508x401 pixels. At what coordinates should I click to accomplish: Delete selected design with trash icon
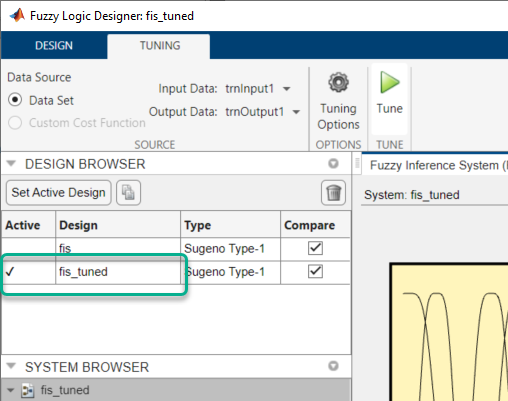click(333, 193)
